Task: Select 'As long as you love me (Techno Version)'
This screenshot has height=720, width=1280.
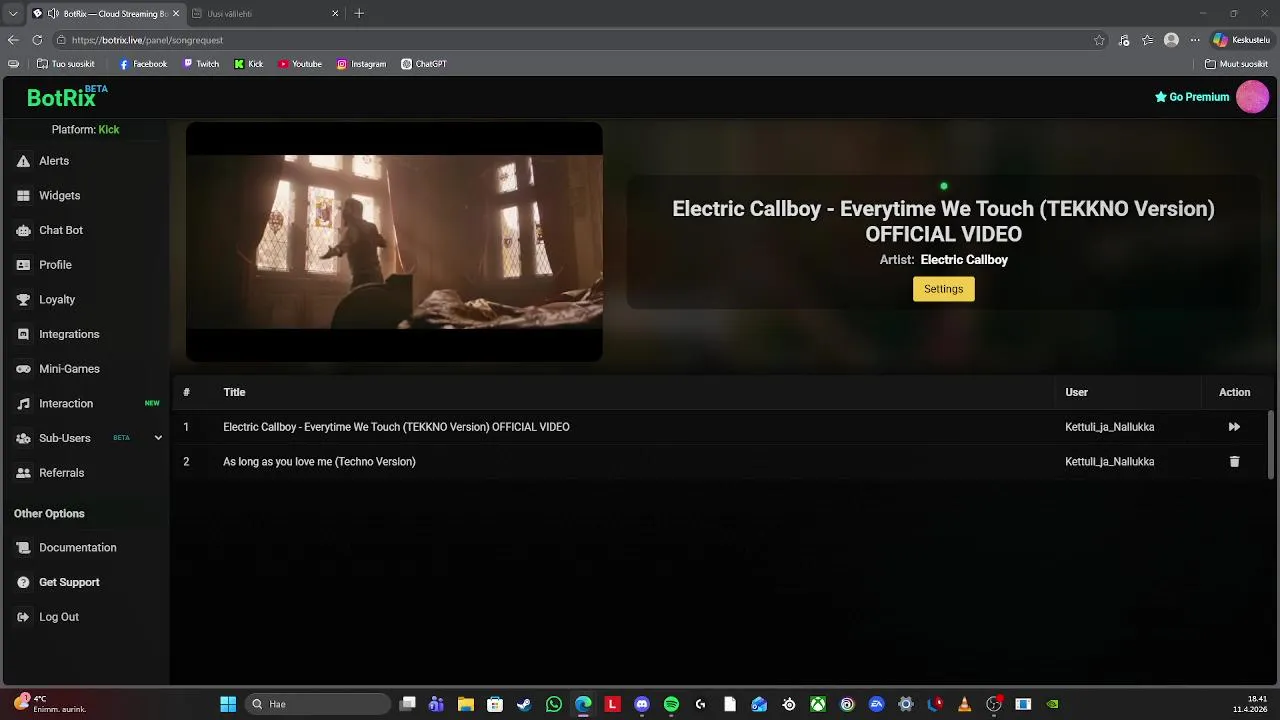Action: [319, 462]
